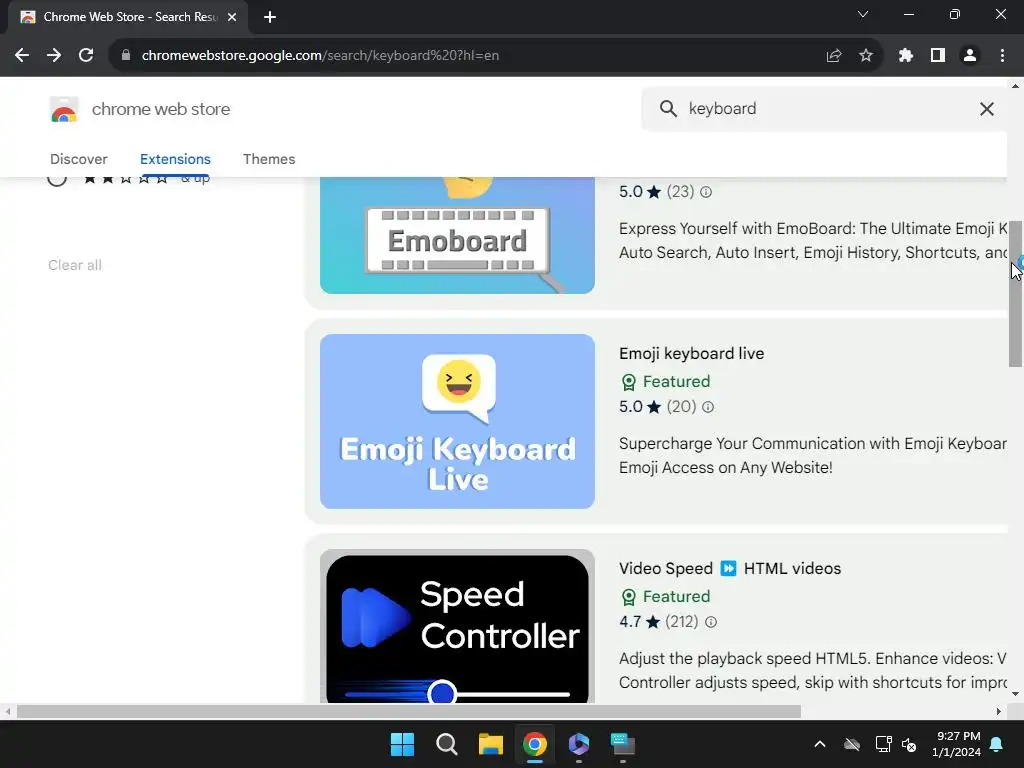
Task: Show rating info for Video Speed extension
Action: pyautogui.click(x=711, y=622)
